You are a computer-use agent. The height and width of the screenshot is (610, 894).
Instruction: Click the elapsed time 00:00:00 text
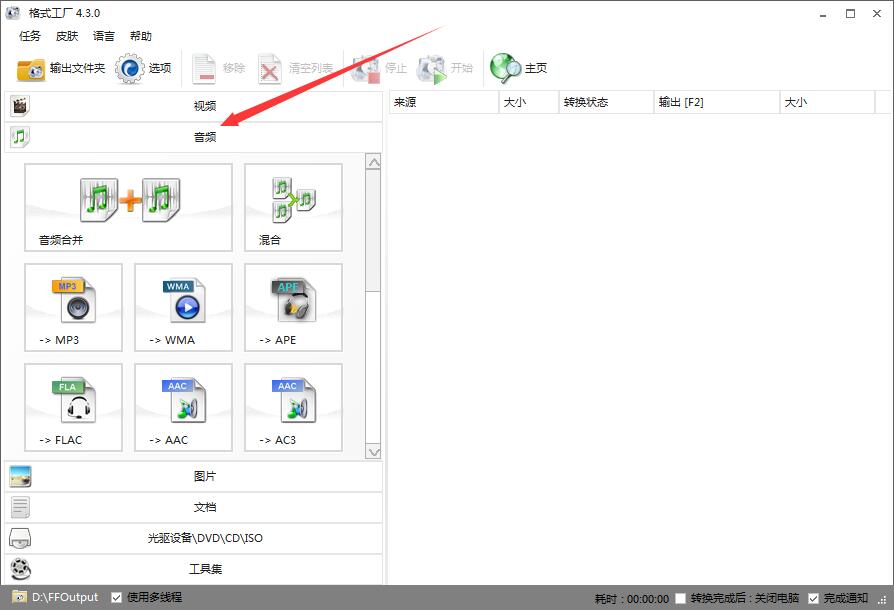(x=648, y=599)
